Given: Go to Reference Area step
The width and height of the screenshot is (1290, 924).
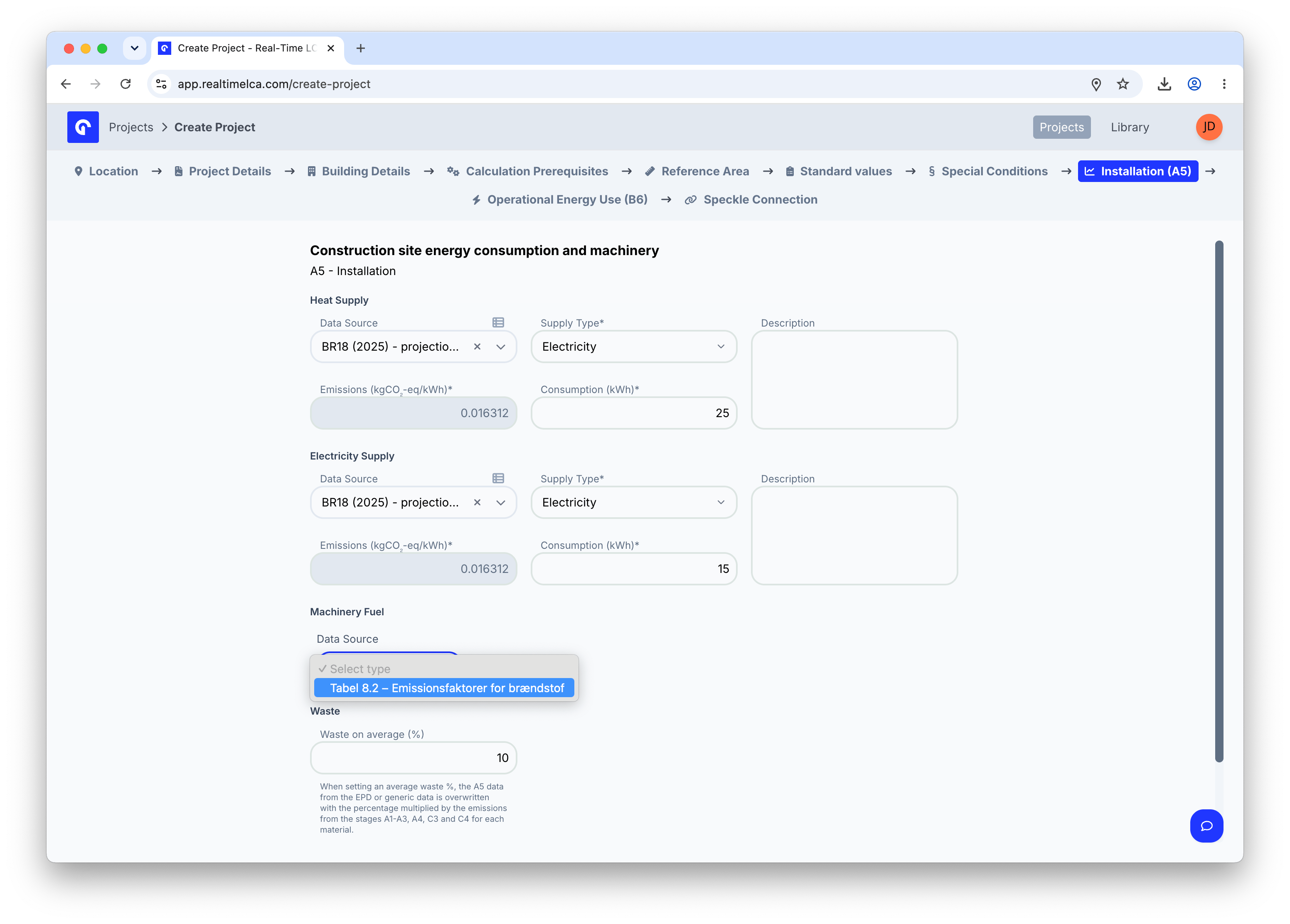Looking at the screenshot, I should coord(697,171).
